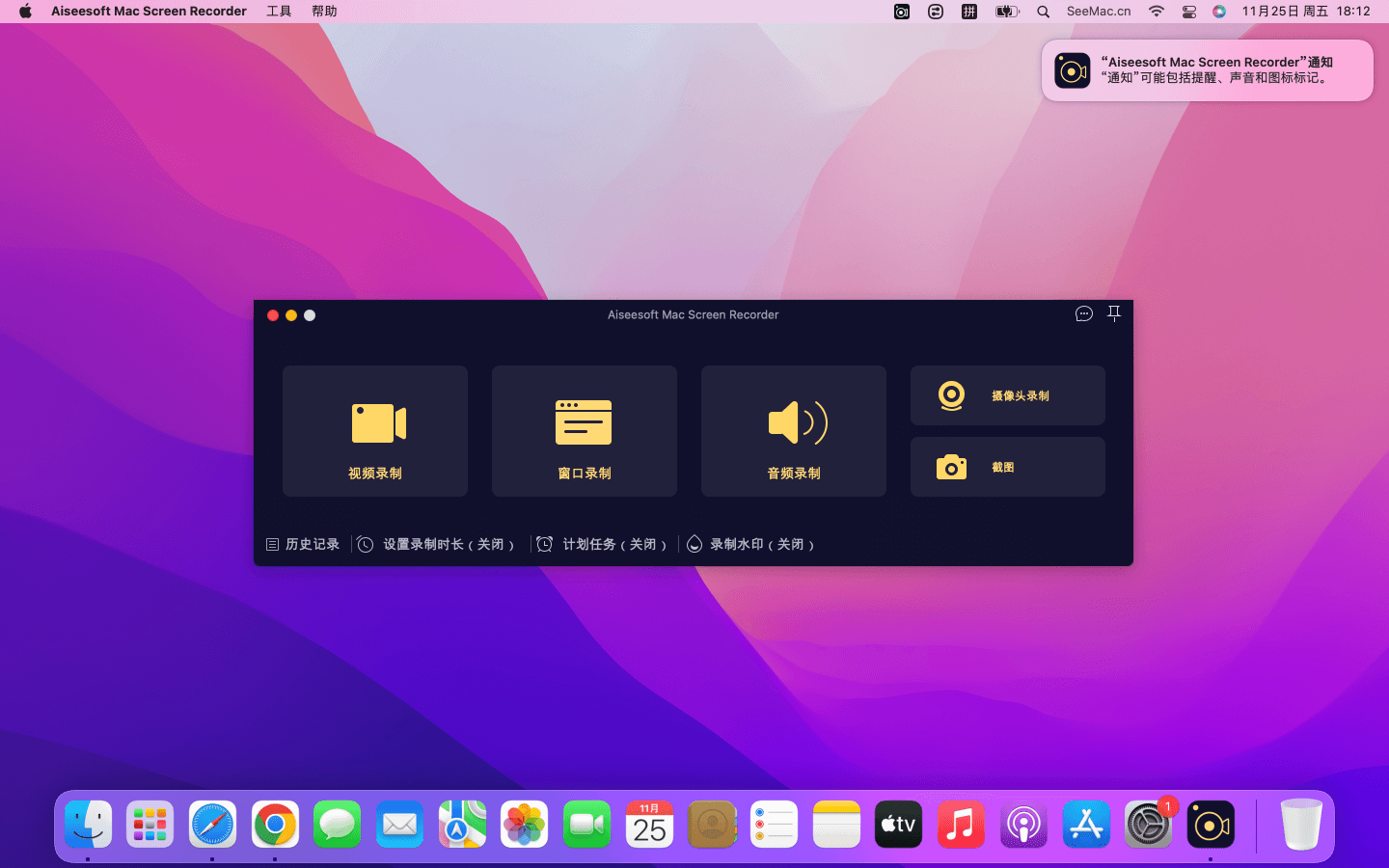
Task: Launch System Preferences from the Dock
Action: coord(1148,825)
